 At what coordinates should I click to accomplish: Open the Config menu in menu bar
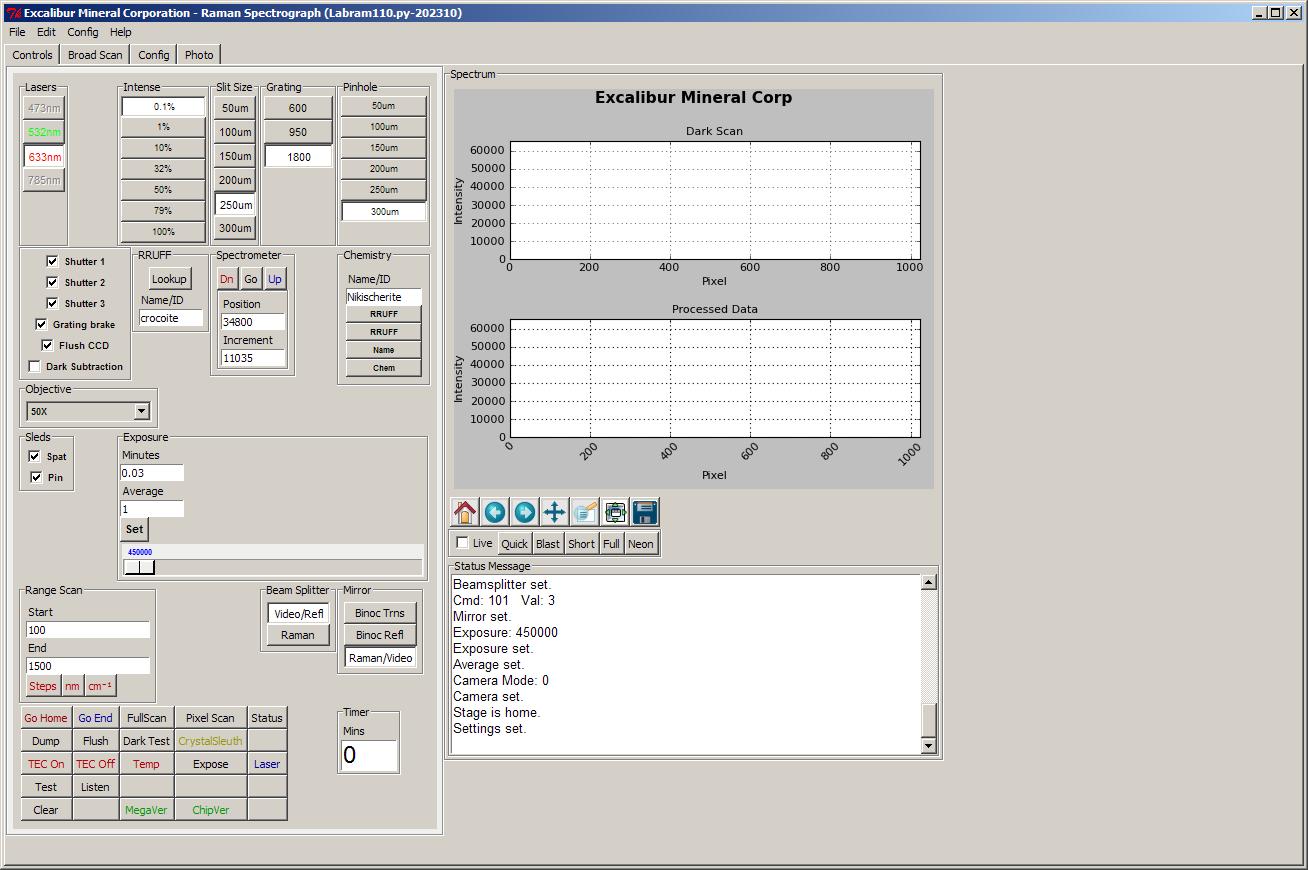coord(82,32)
